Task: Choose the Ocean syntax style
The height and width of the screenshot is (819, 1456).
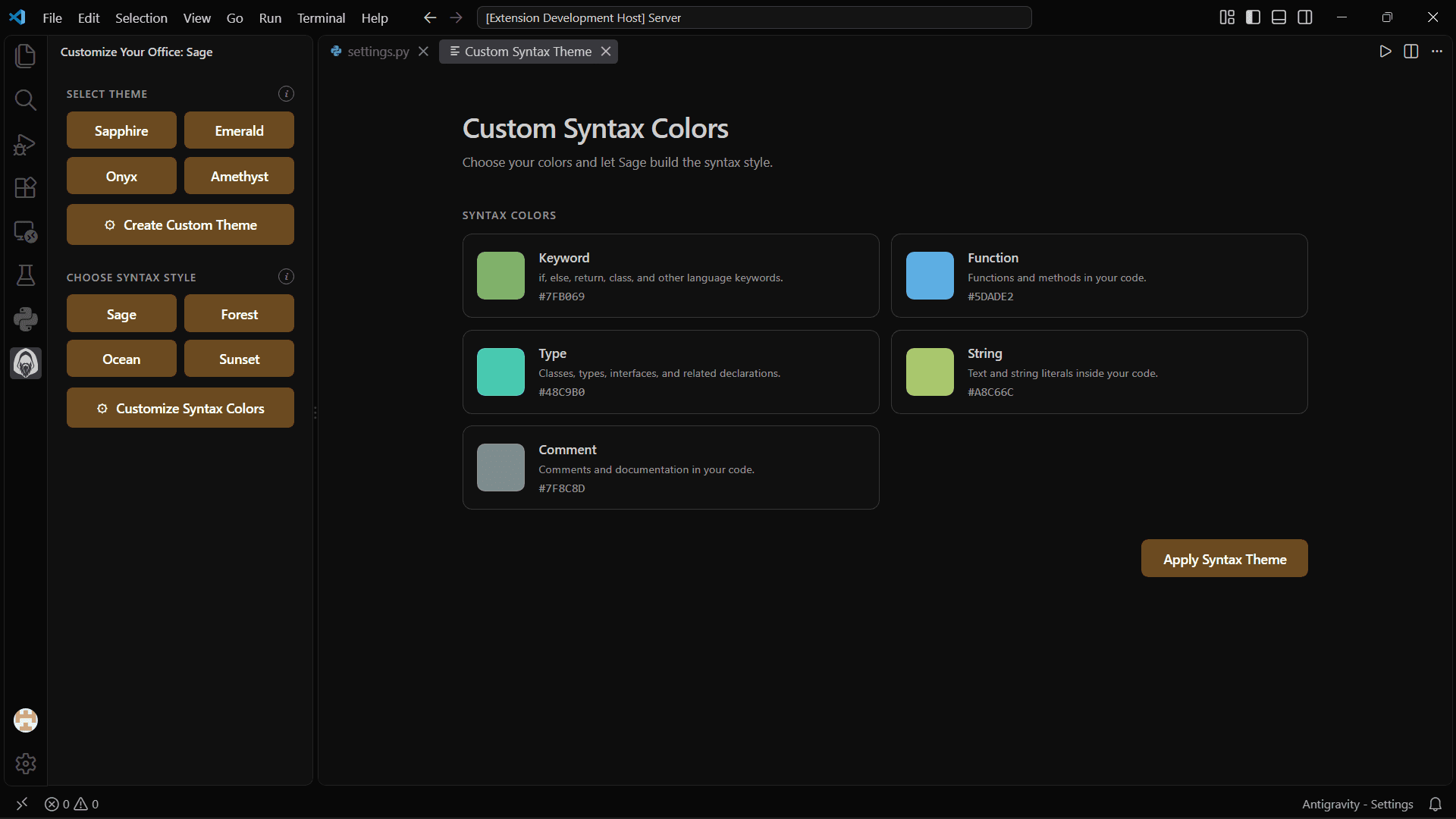Action: tap(121, 359)
